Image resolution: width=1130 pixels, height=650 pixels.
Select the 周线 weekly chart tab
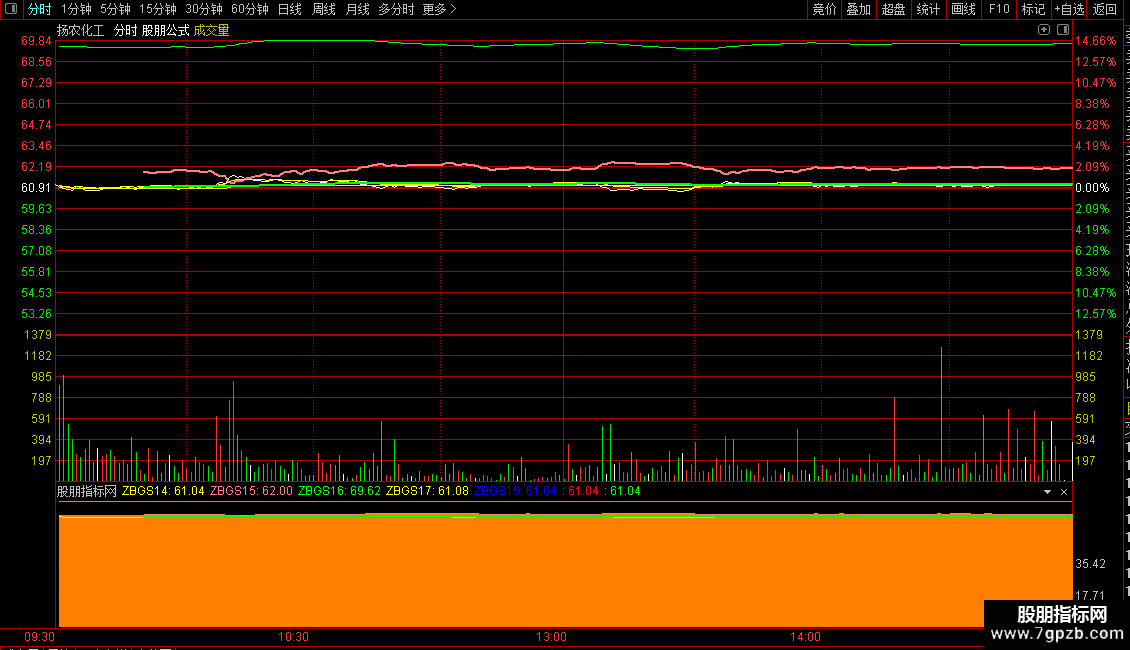[x=324, y=9]
